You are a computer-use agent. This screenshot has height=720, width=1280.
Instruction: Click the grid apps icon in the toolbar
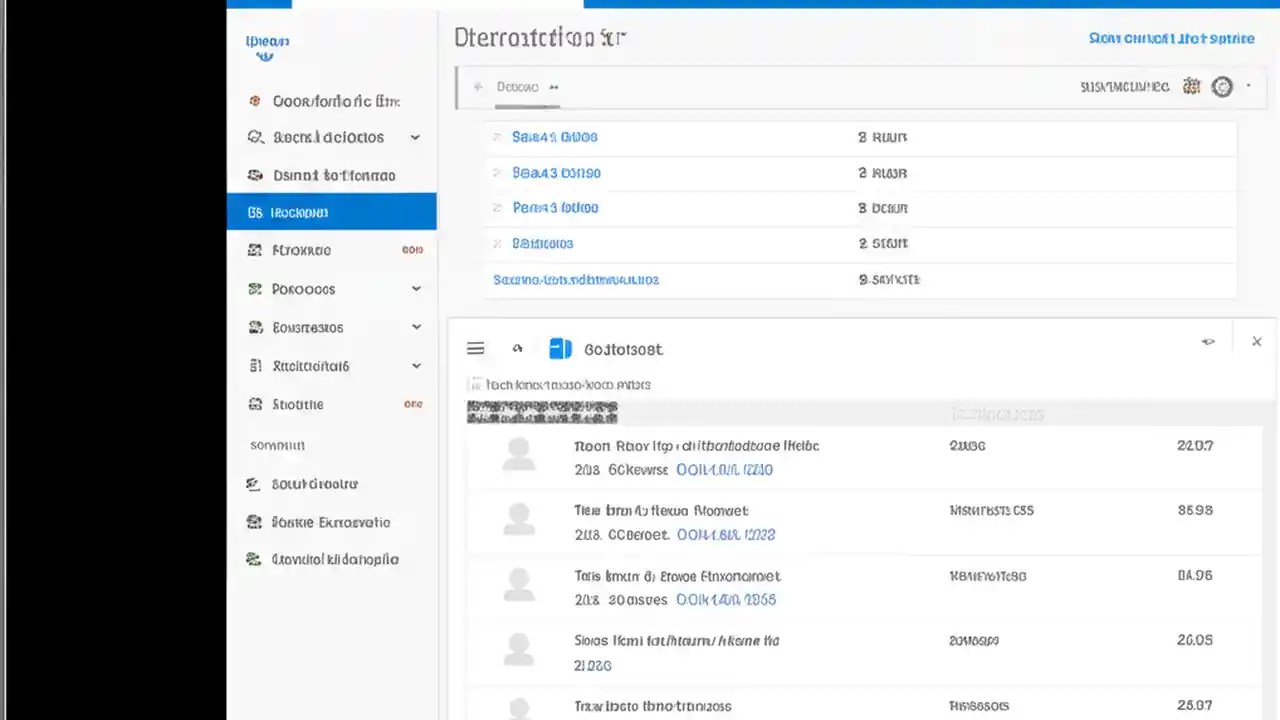pos(1191,86)
